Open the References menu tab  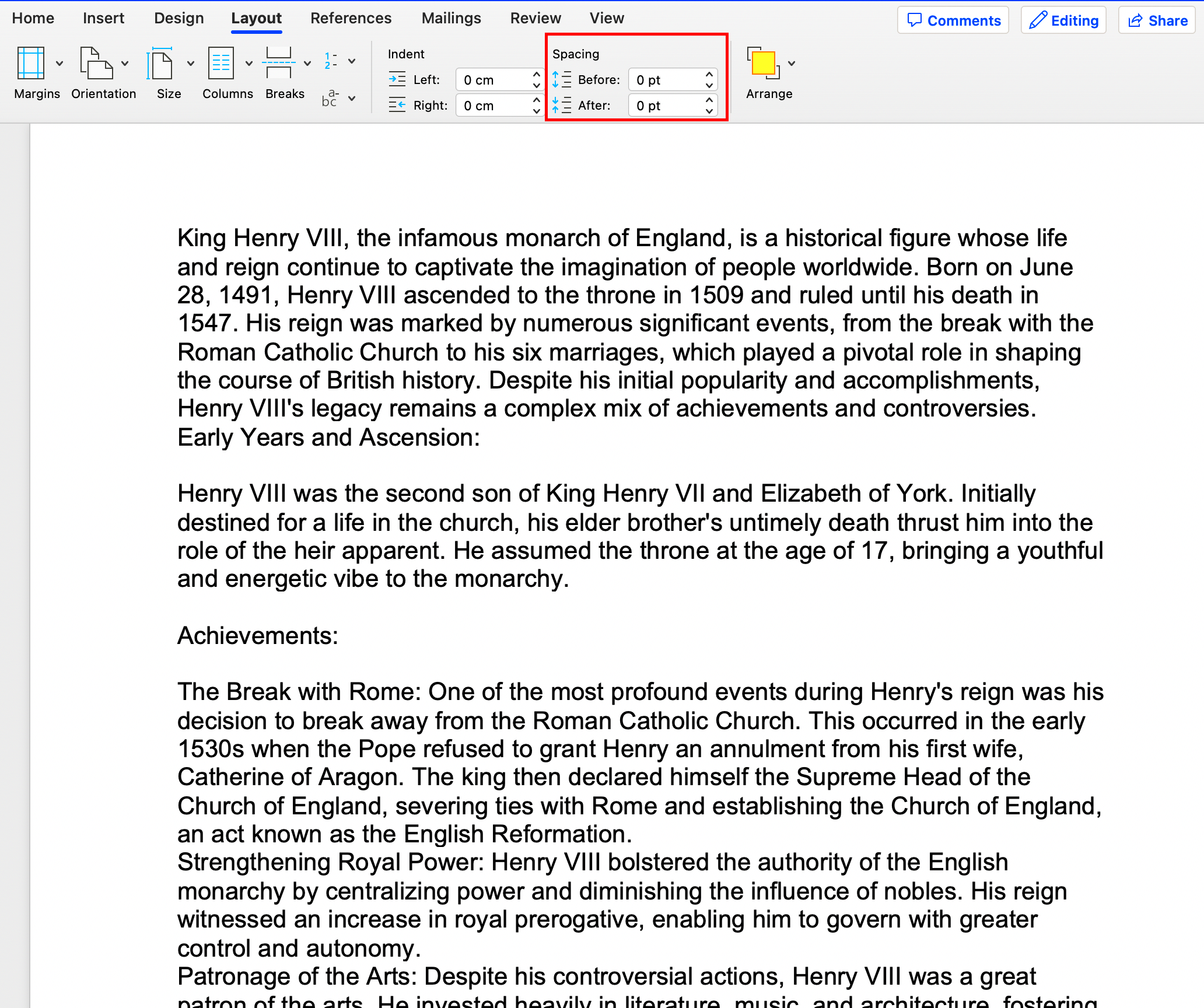(x=348, y=17)
